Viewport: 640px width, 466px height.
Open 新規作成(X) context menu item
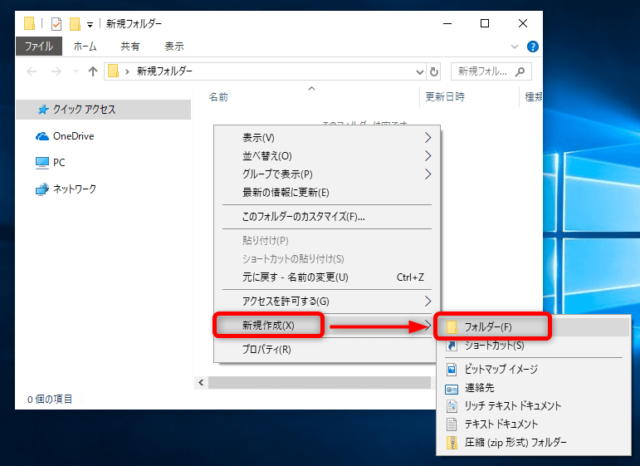click(x=327, y=325)
